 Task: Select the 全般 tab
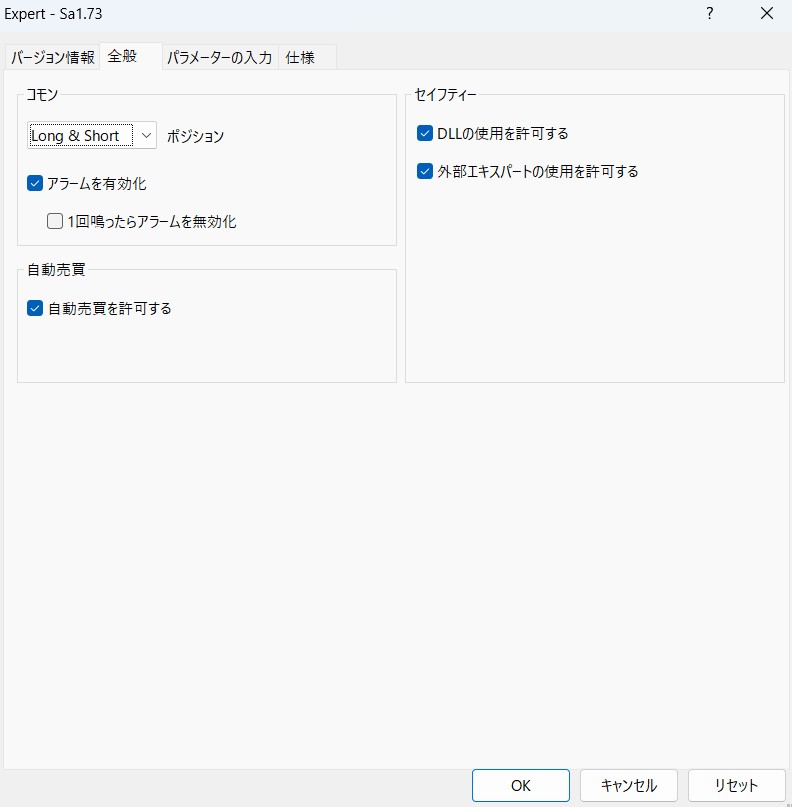[x=122, y=57]
